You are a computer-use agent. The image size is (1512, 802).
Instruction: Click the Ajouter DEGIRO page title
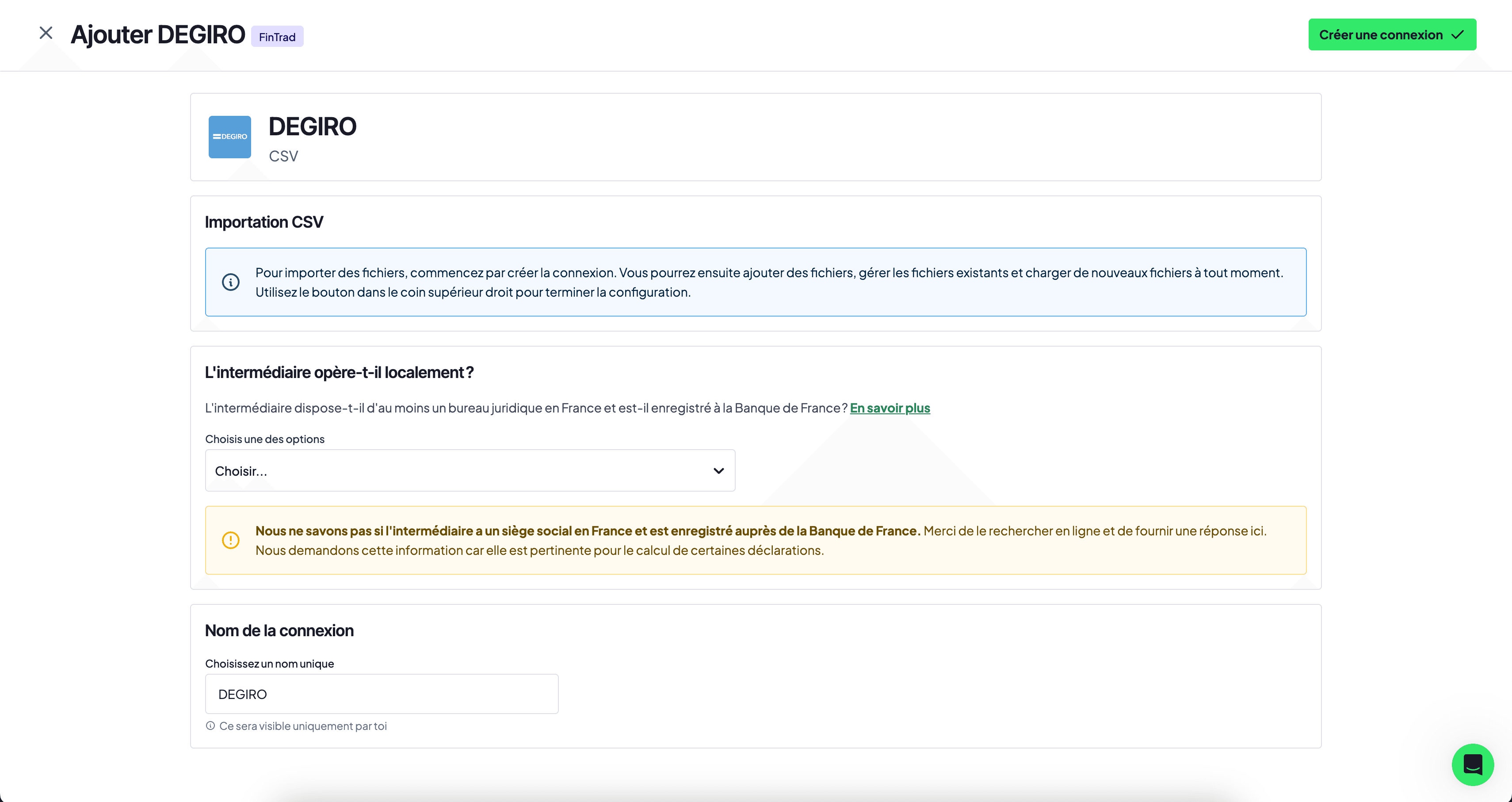(158, 34)
